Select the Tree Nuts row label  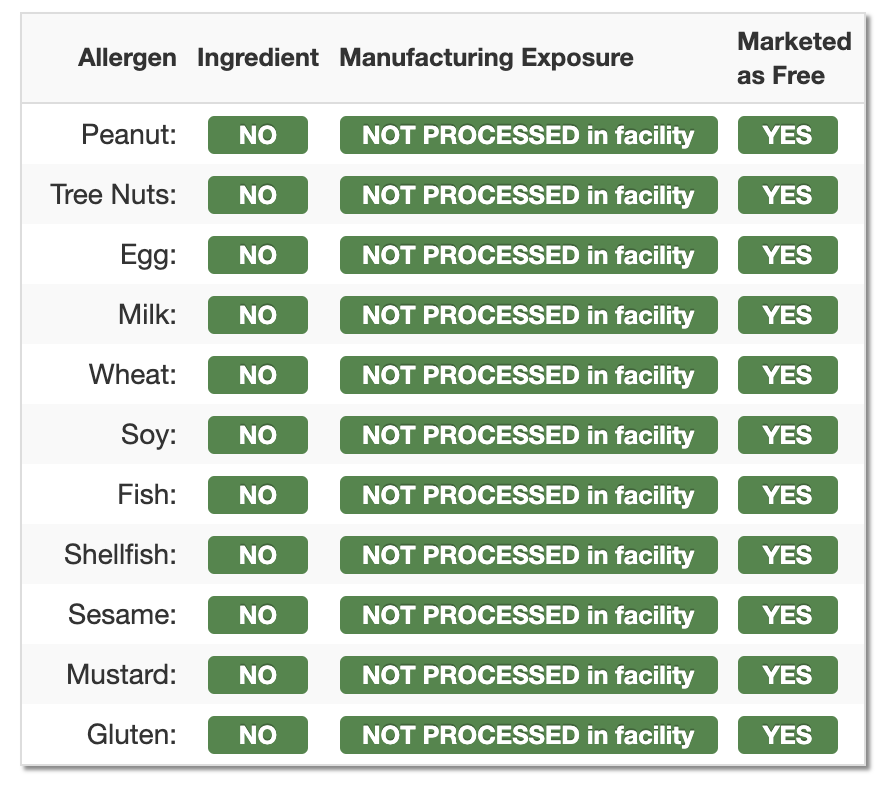click(113, 195)
